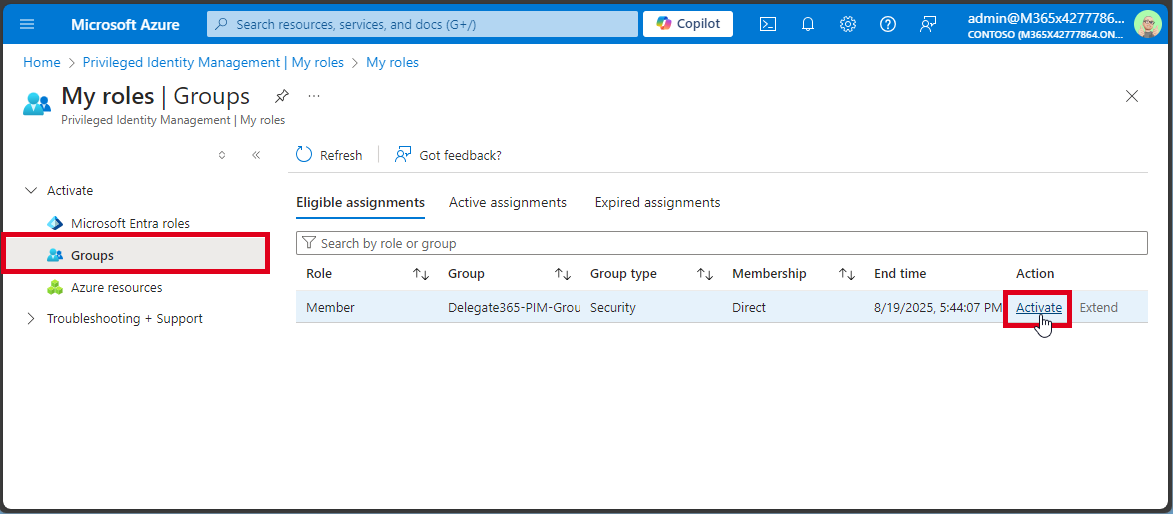The width and height of the screenshot is (1173, 514).
Task: Switch to the Expired assignments tab
Action: (x=657, y=203)
